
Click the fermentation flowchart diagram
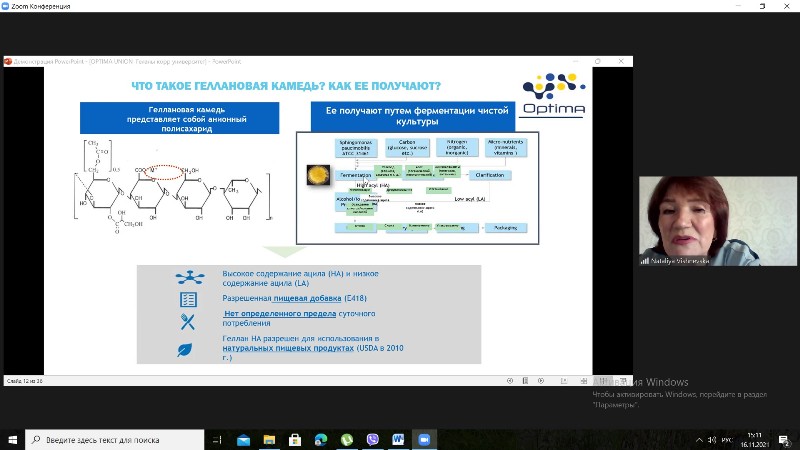coord(417,188)
